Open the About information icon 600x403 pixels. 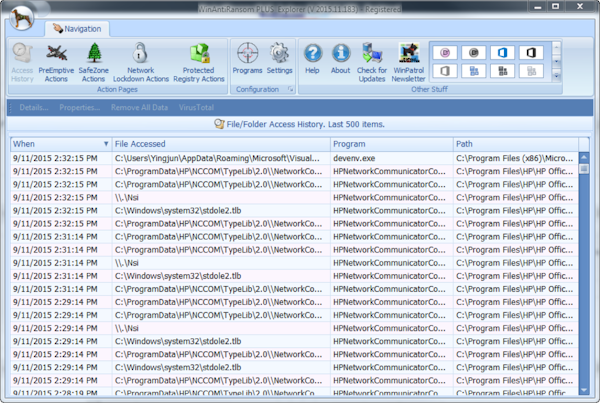(341, 60)
